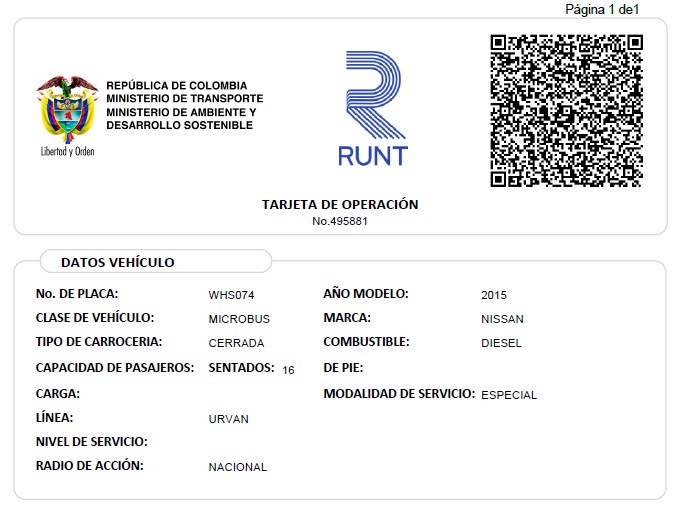Click the NISSAN brand value
This screenshot has height=512, width=687.
(502, 319)
